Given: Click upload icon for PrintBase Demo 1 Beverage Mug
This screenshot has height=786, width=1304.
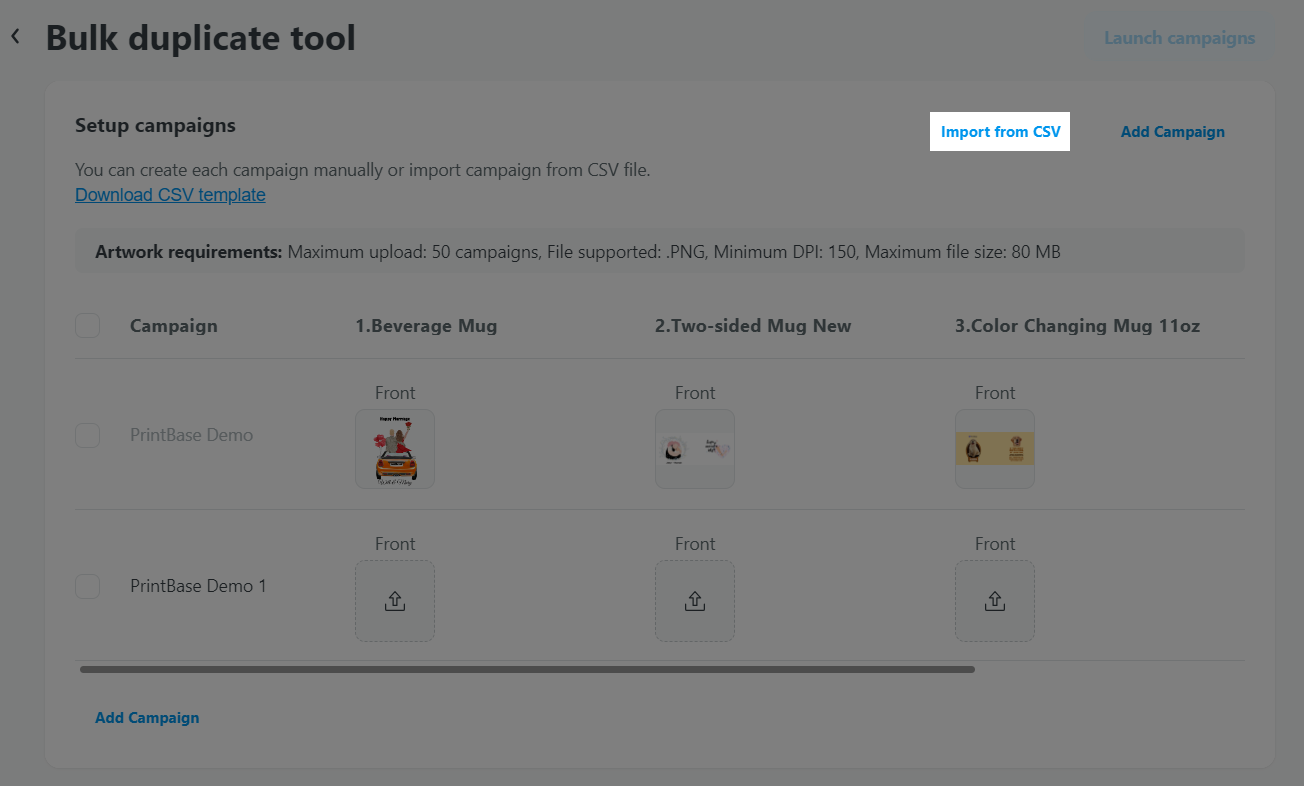Looking at the screenshot, I should point(394,601).
